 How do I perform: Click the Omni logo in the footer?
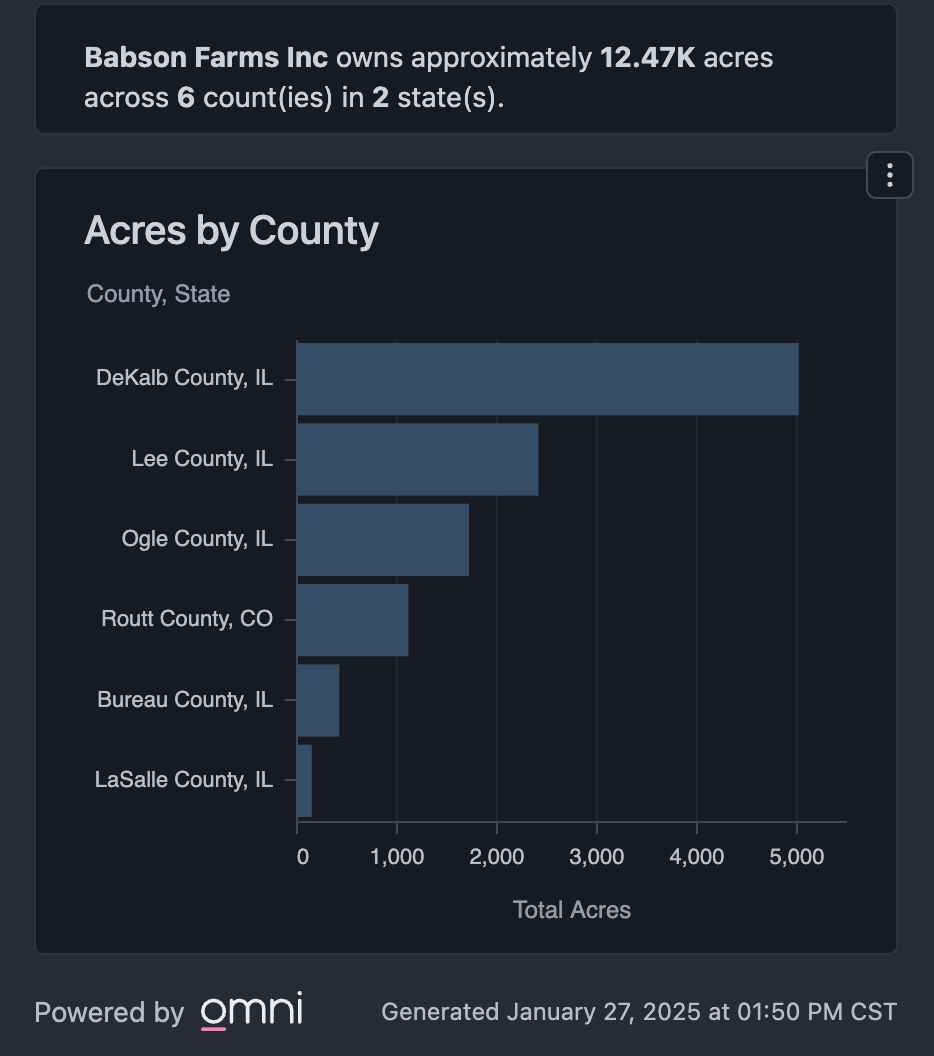coord(252,1011)
